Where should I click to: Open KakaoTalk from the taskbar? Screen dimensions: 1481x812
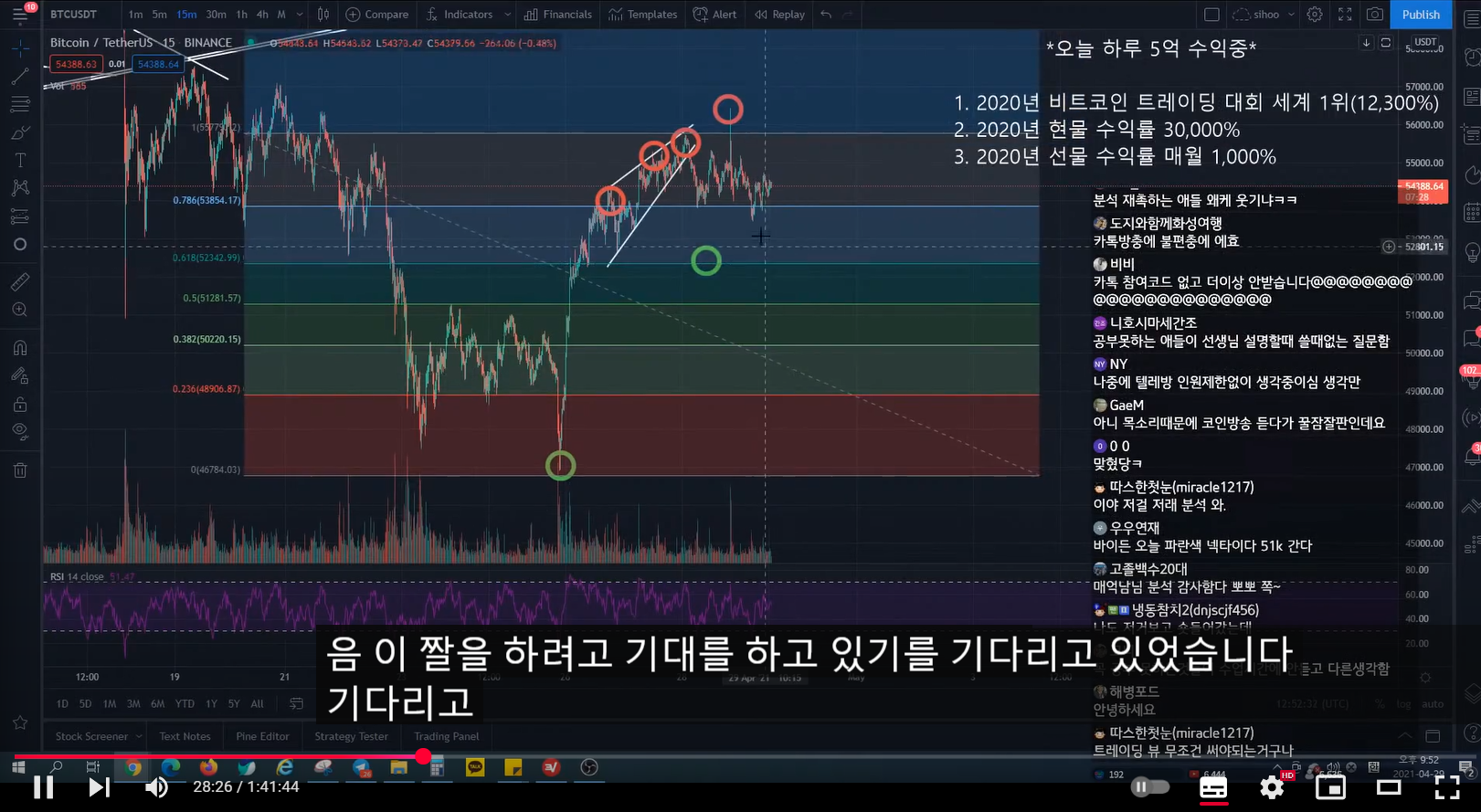click(475, 767)
